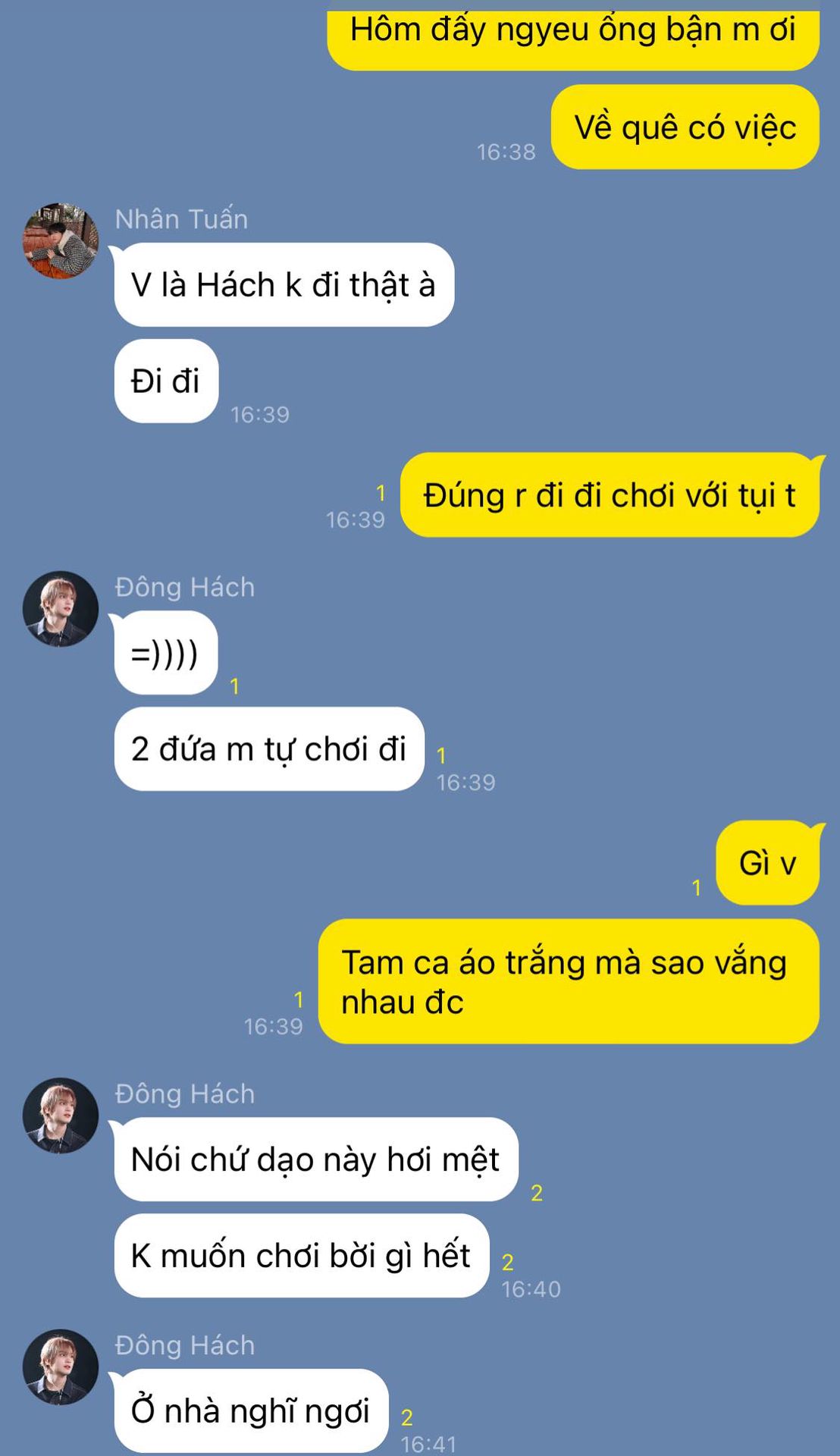
Task: Tap the "=))))" message bubble
Action: click(x=166, y=653)
